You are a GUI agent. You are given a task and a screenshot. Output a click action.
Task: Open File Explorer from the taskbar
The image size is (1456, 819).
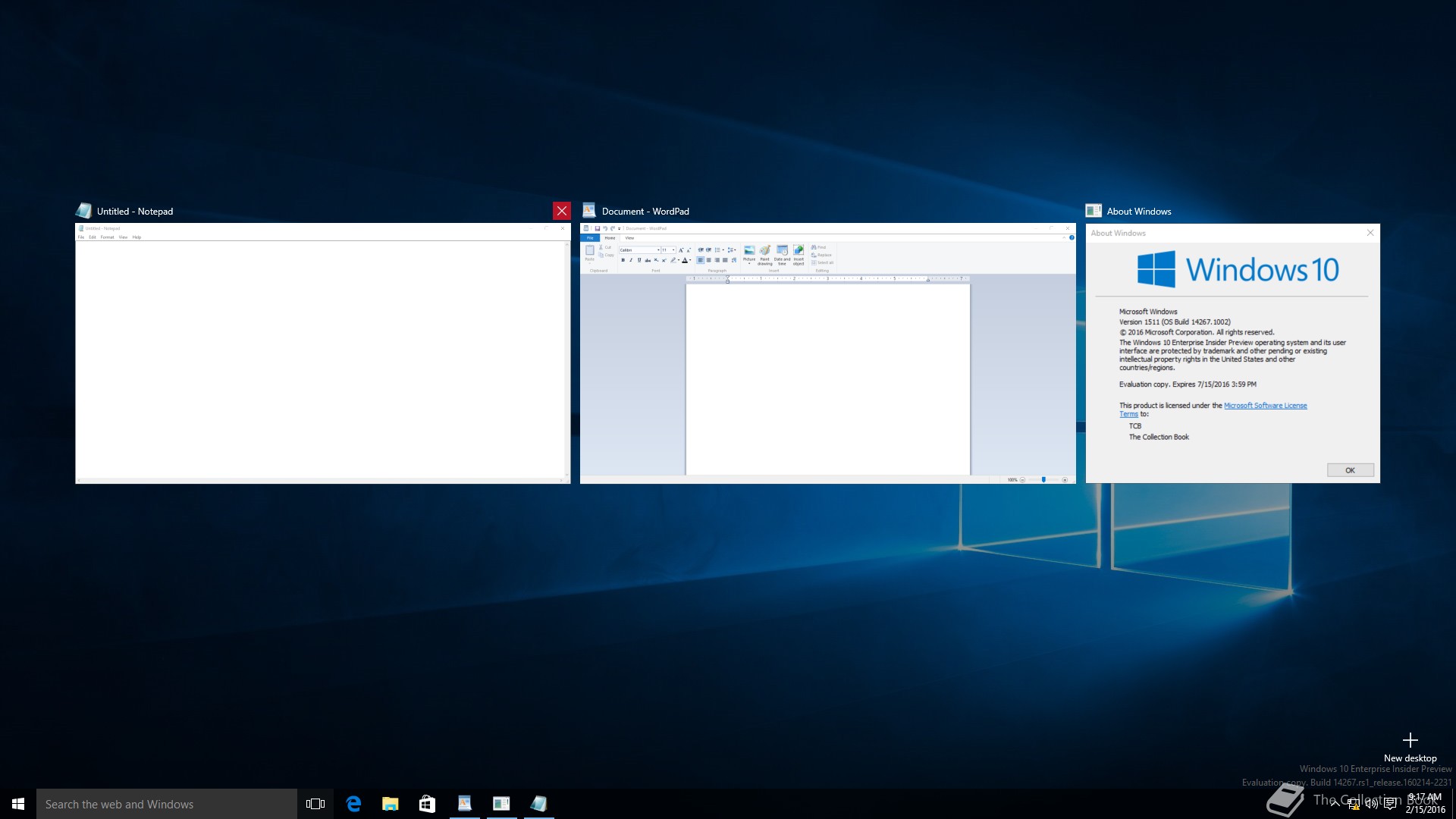391,804
